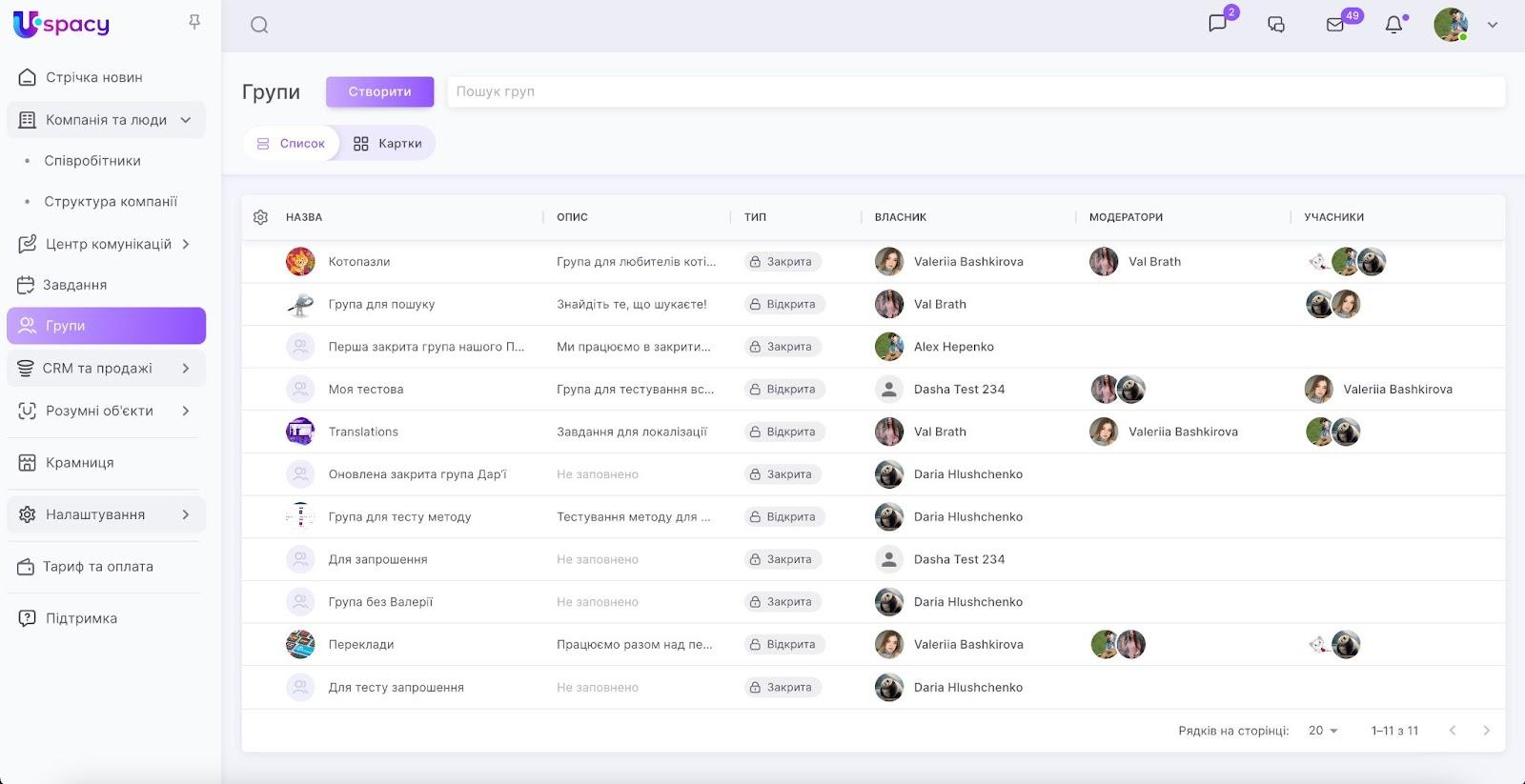Click participant Valeriia Bashkirova in Моя тестова row

click(1397, 389)
